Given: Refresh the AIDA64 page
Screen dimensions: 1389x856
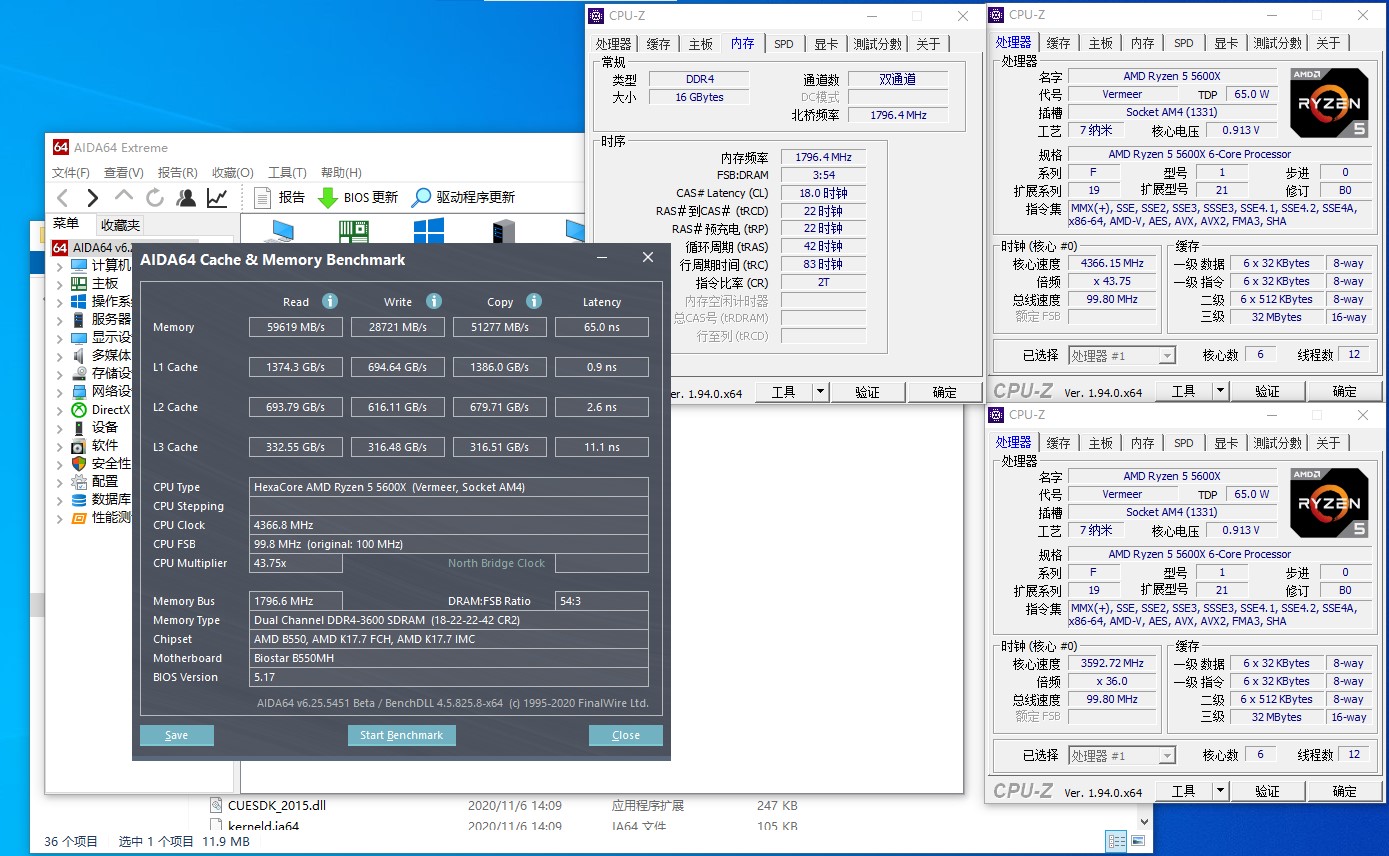Looking at the screenshot, I should pos(155,197).
